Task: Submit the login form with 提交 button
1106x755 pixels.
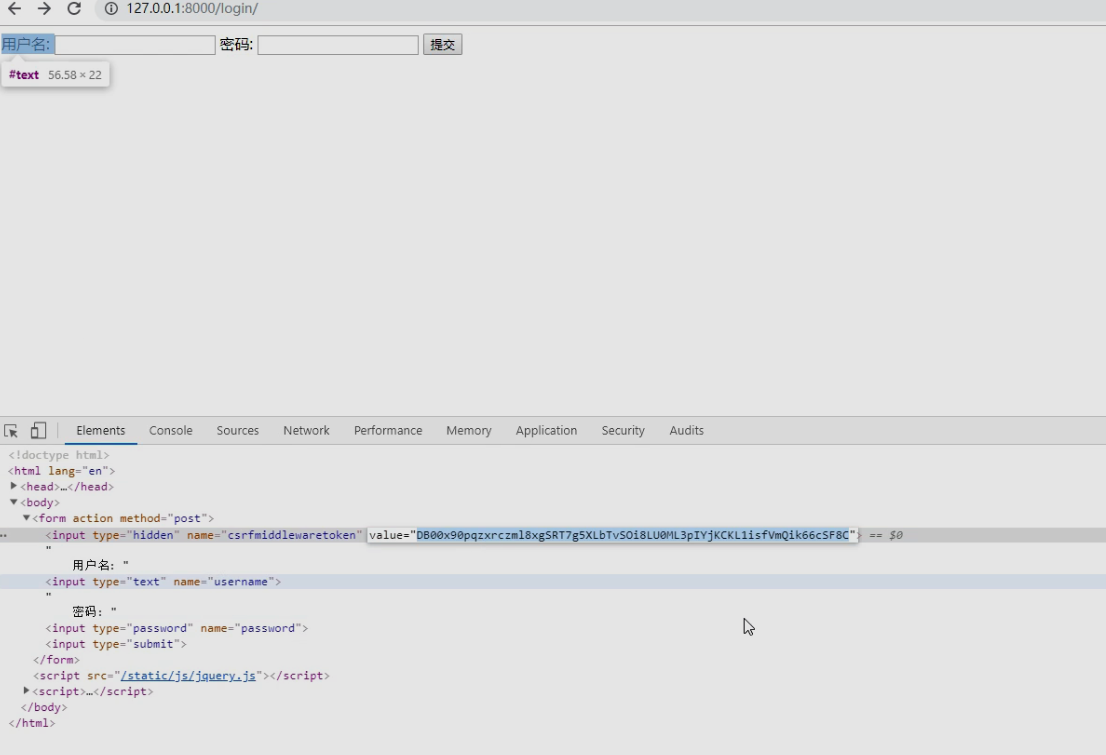Action: click(442, 44)
